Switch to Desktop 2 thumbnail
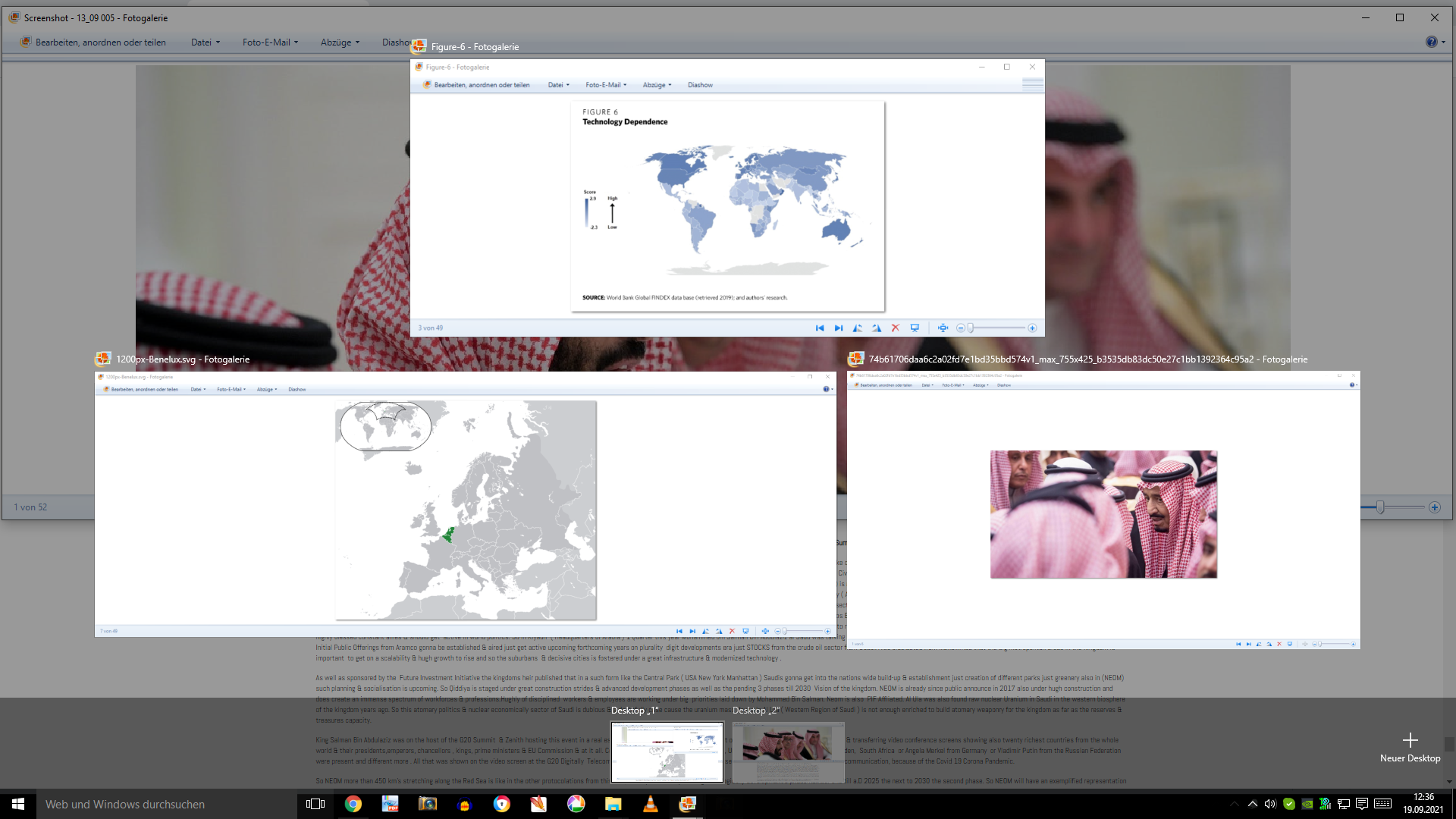Image resolution: width=1456 pixels, height=819 pixels. (x=789, y=752)
